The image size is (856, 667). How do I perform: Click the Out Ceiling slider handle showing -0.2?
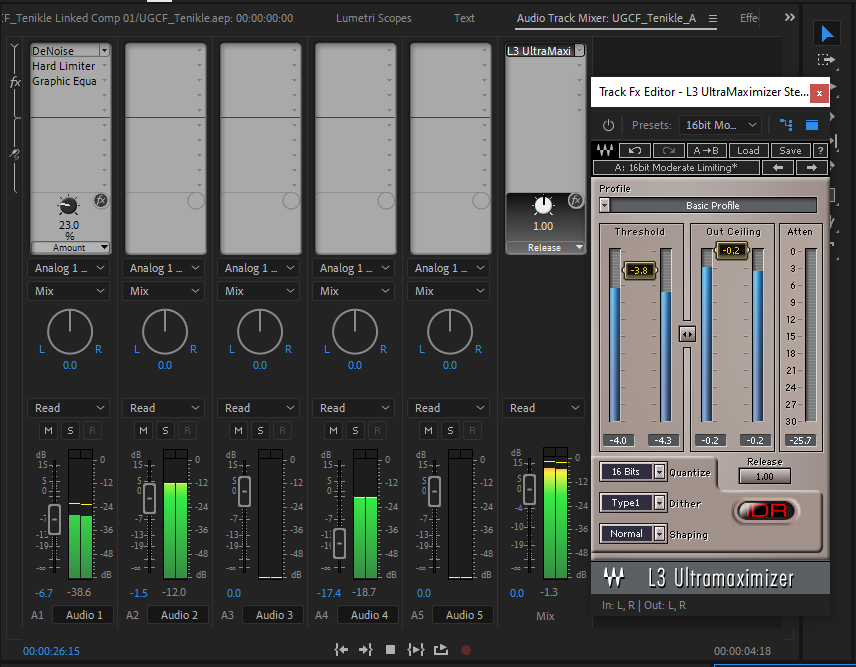point(732,251)
